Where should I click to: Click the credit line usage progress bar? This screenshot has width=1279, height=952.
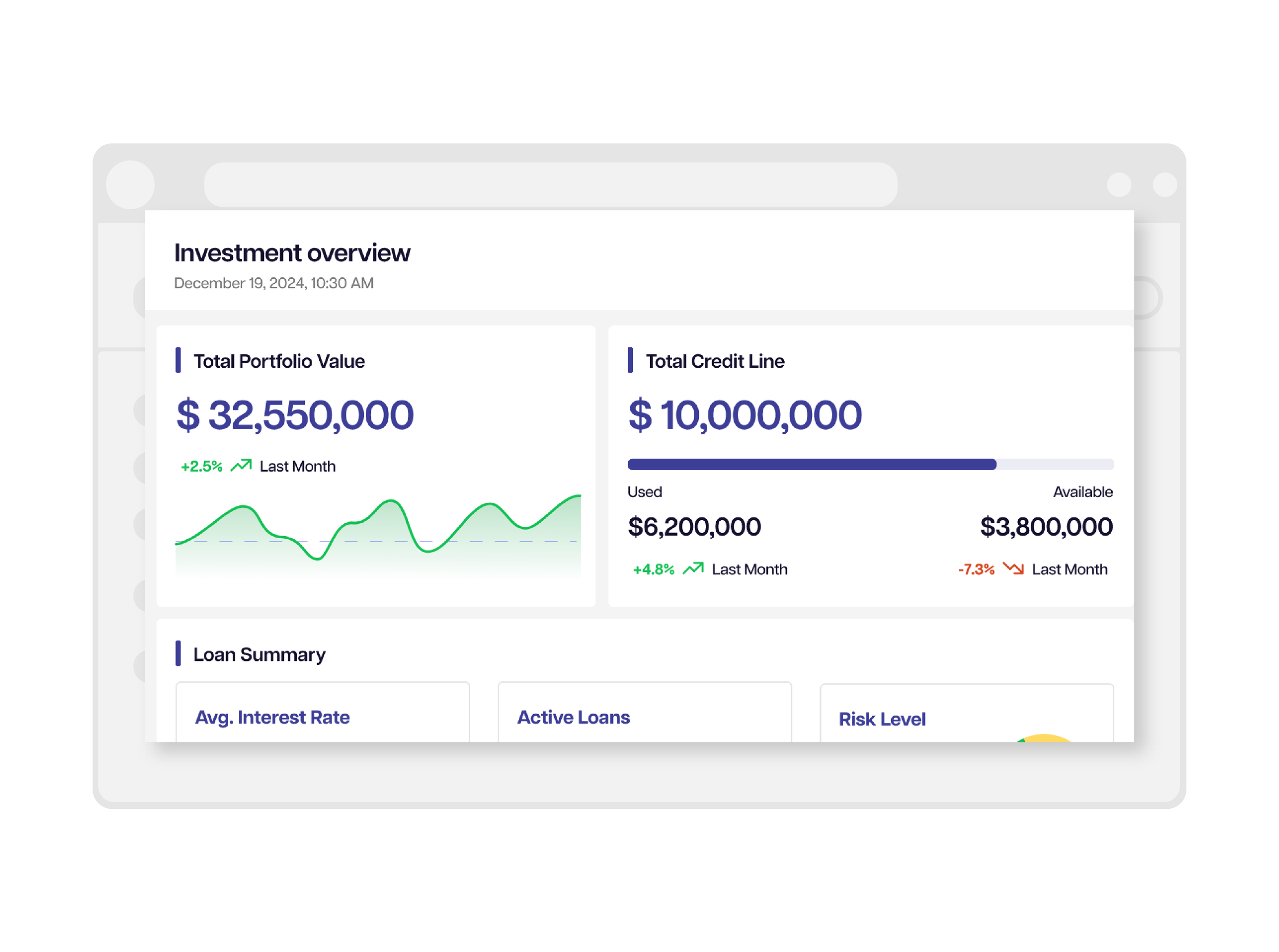pyautogui.click(x=870, y=464)
